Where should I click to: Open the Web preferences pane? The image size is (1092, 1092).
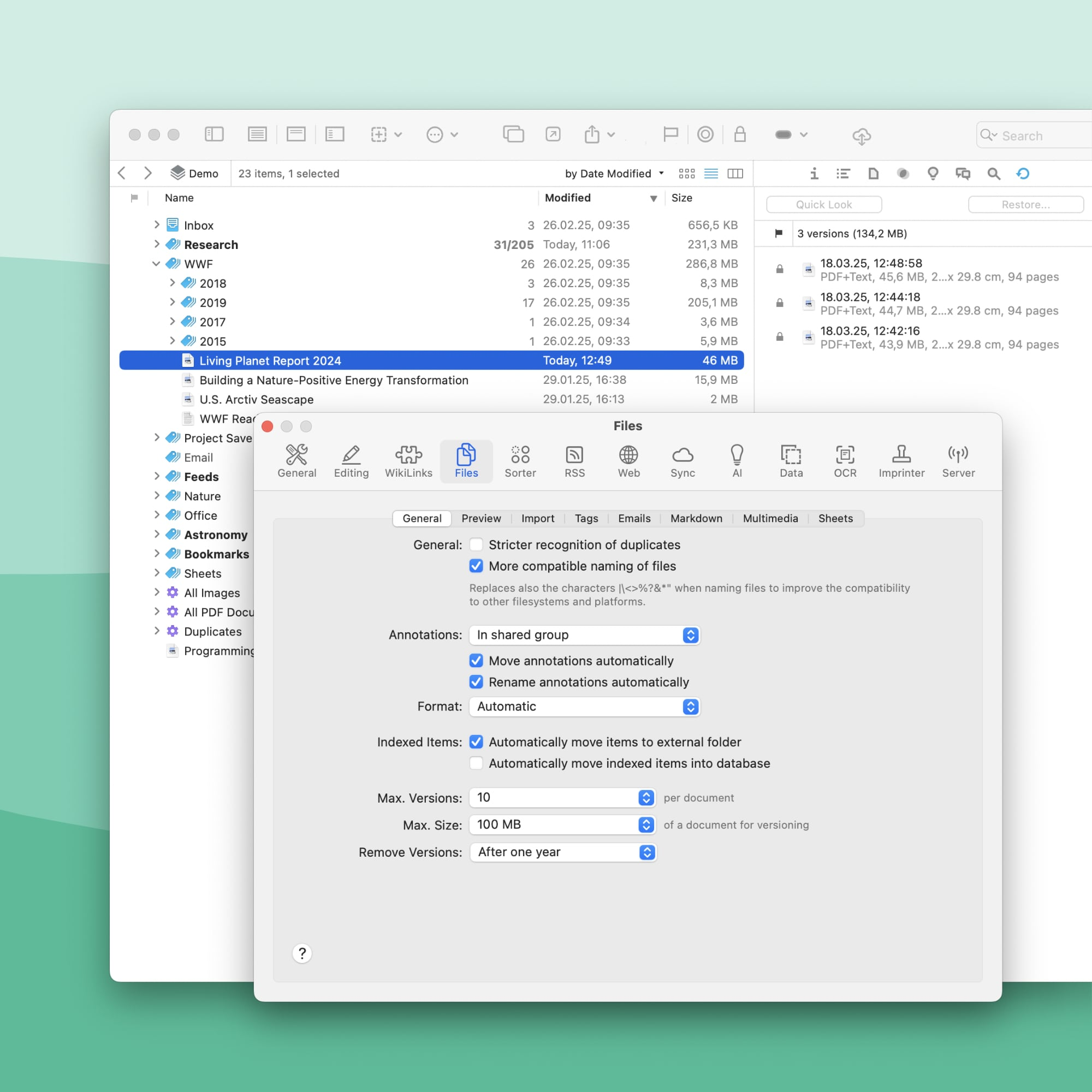pyautogui.click(x=628, y=461)
